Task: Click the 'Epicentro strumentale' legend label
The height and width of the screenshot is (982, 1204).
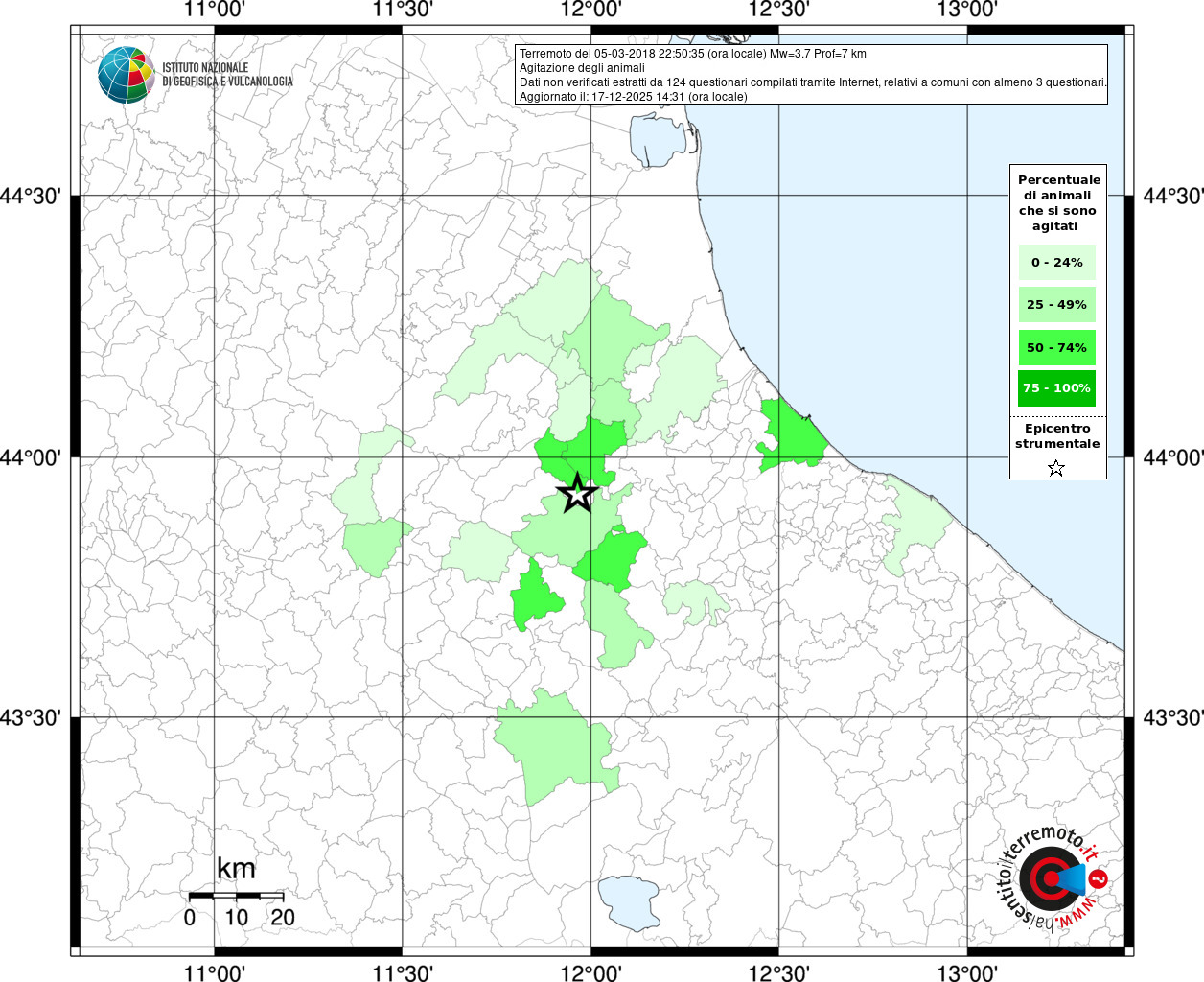Action: (1056, 436)
